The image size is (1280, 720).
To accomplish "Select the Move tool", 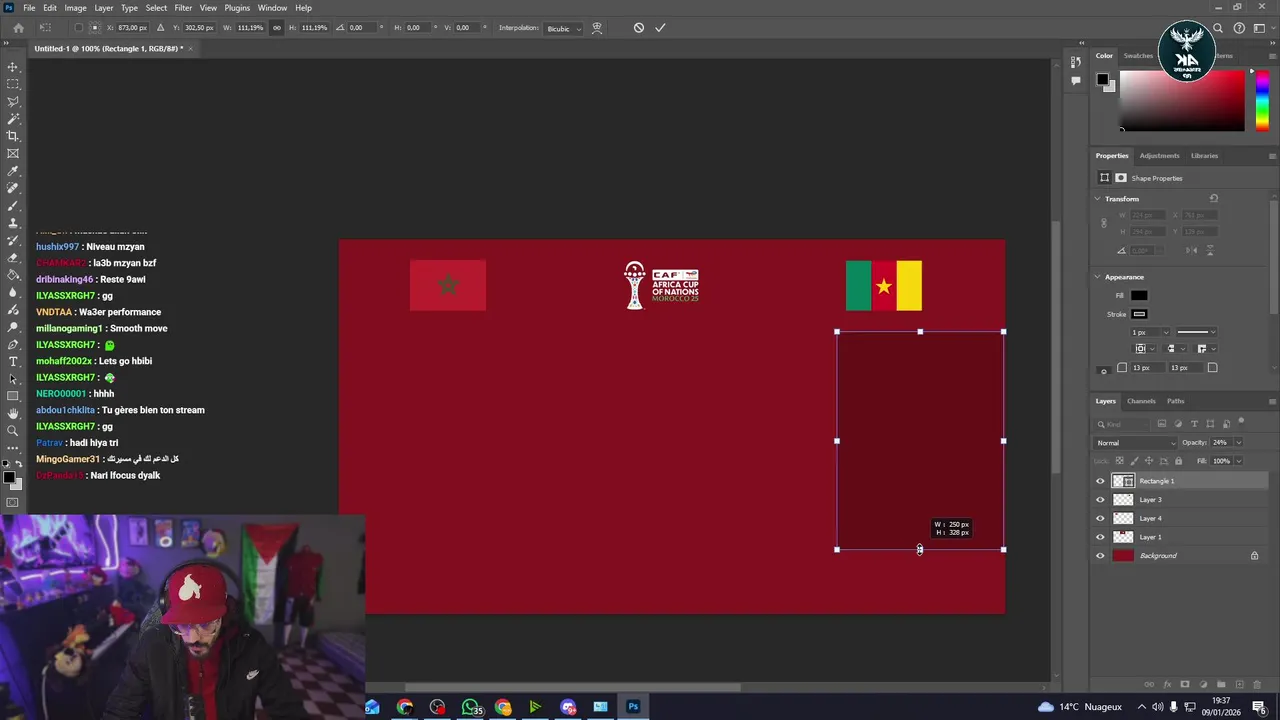I will (x=13, y=67).
